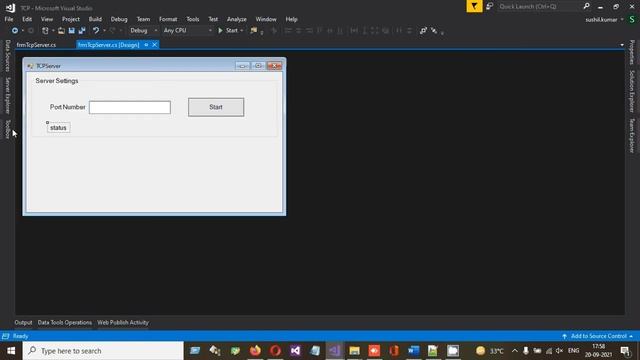Open a file using the folder icon
This screenshot has height=360, width=640.
point(61,31)
